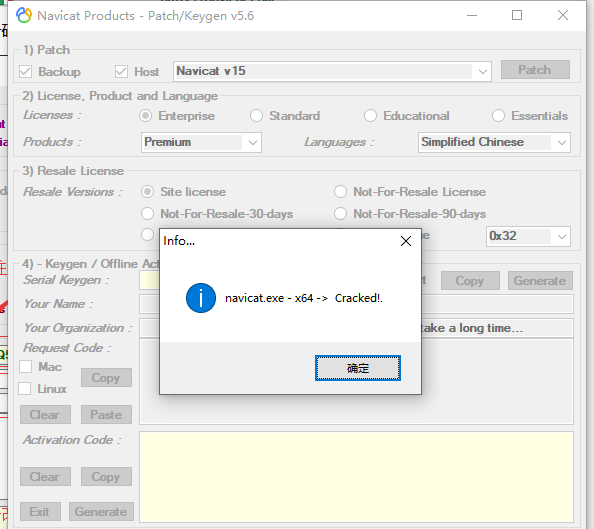Close the Info dialog with its X
The image size is (594, 529).
click(406, 241)
